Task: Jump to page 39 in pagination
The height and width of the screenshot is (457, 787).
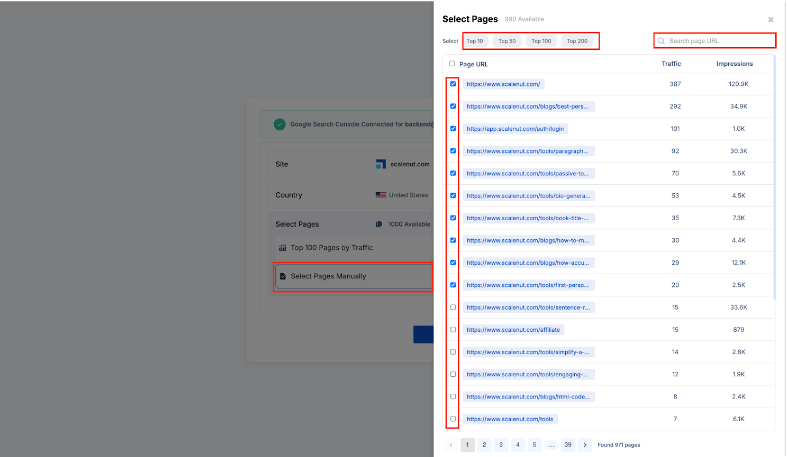Action: [568, 445]
